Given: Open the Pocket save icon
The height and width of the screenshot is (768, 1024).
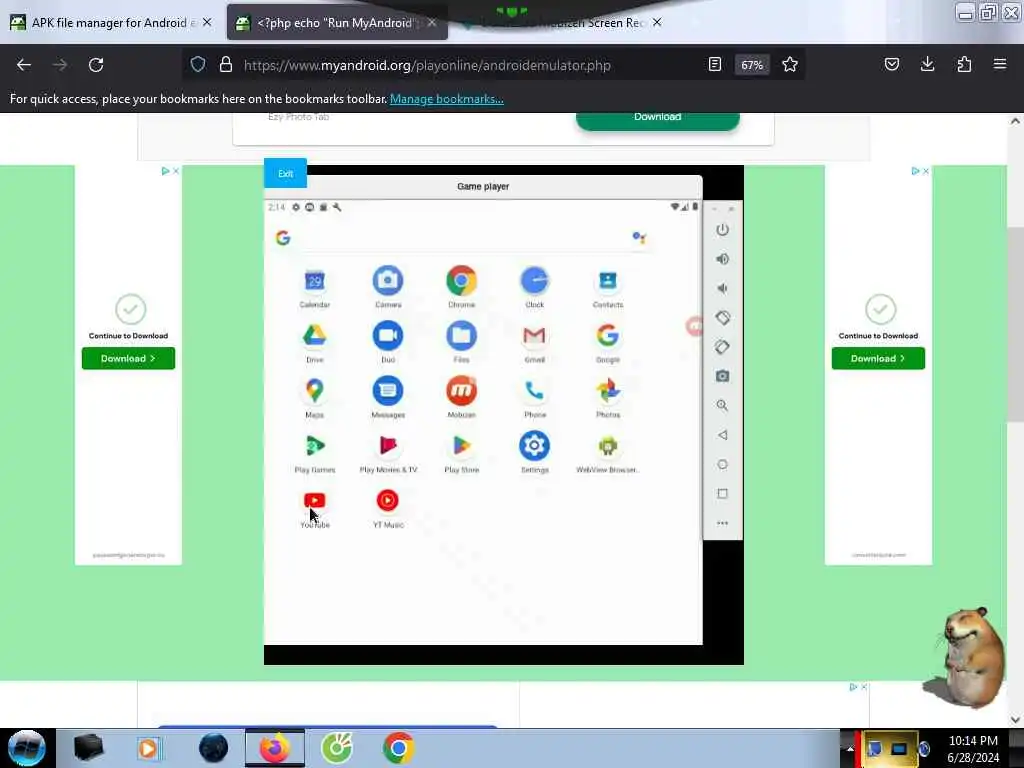Looking at the screenshot, I should 891,65.
